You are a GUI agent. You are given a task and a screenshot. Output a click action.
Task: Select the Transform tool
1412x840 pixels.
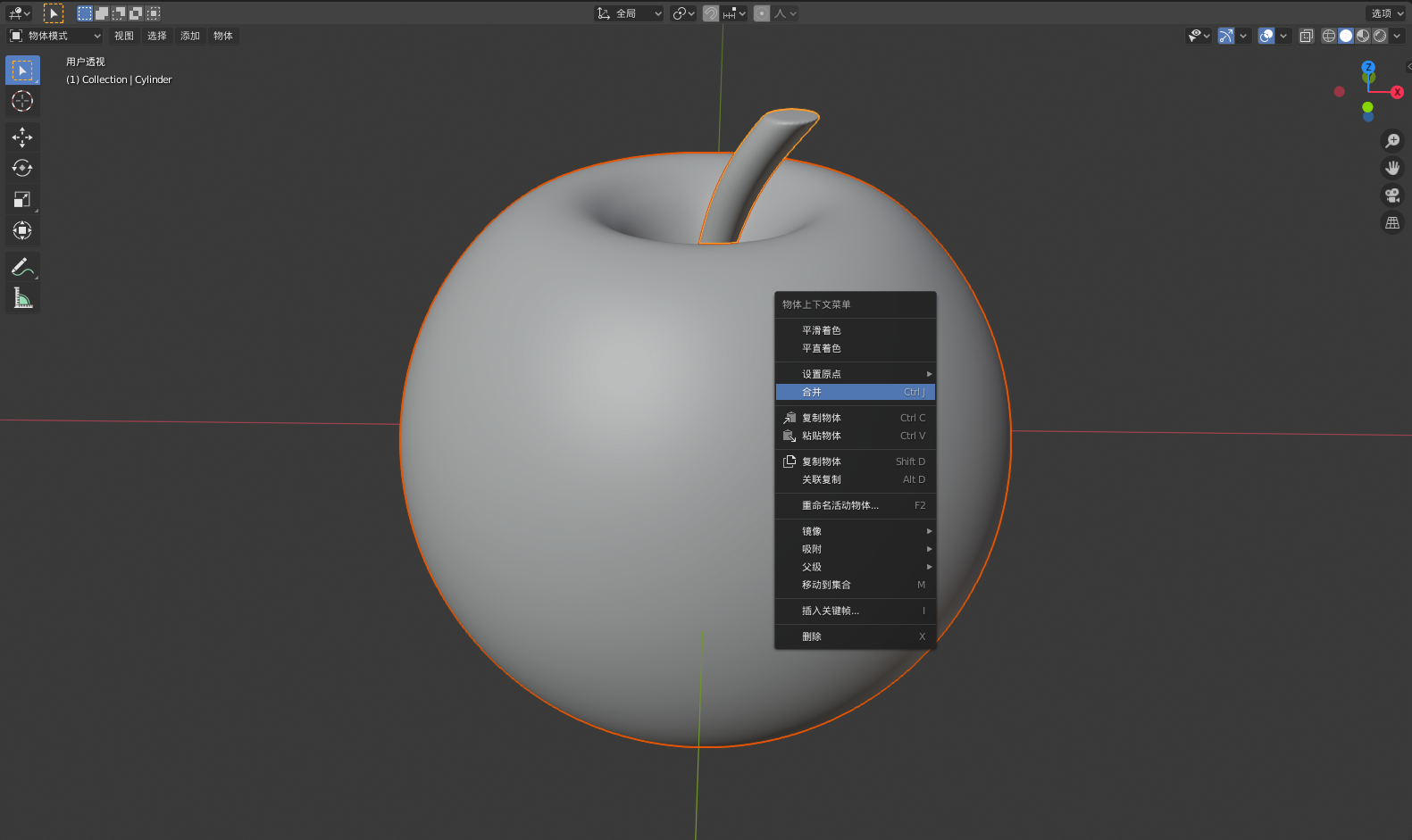(22, 230)
